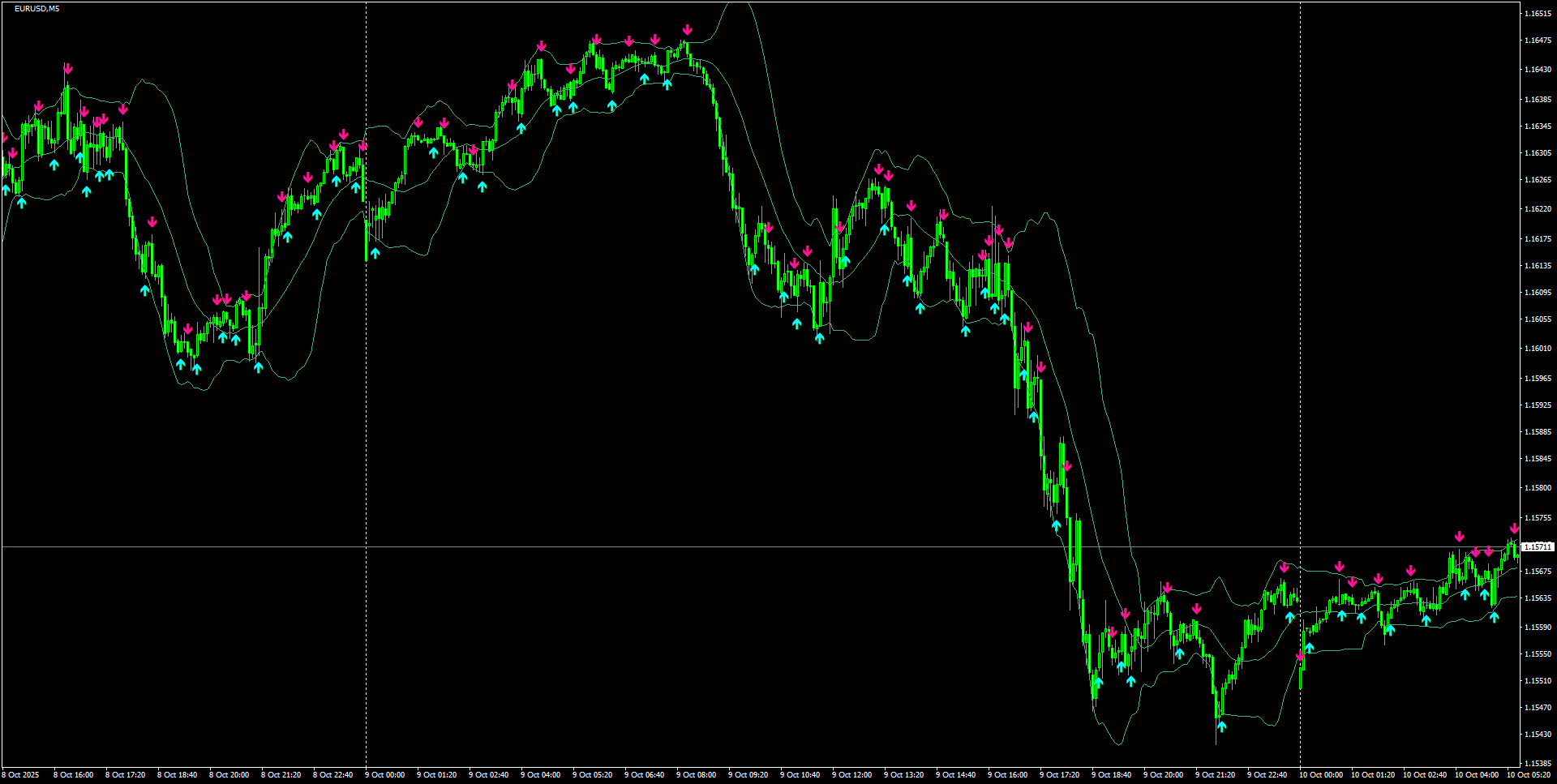
Task: Click the 8 Oct 17:20 time label
Action: [x=125, y=775]
